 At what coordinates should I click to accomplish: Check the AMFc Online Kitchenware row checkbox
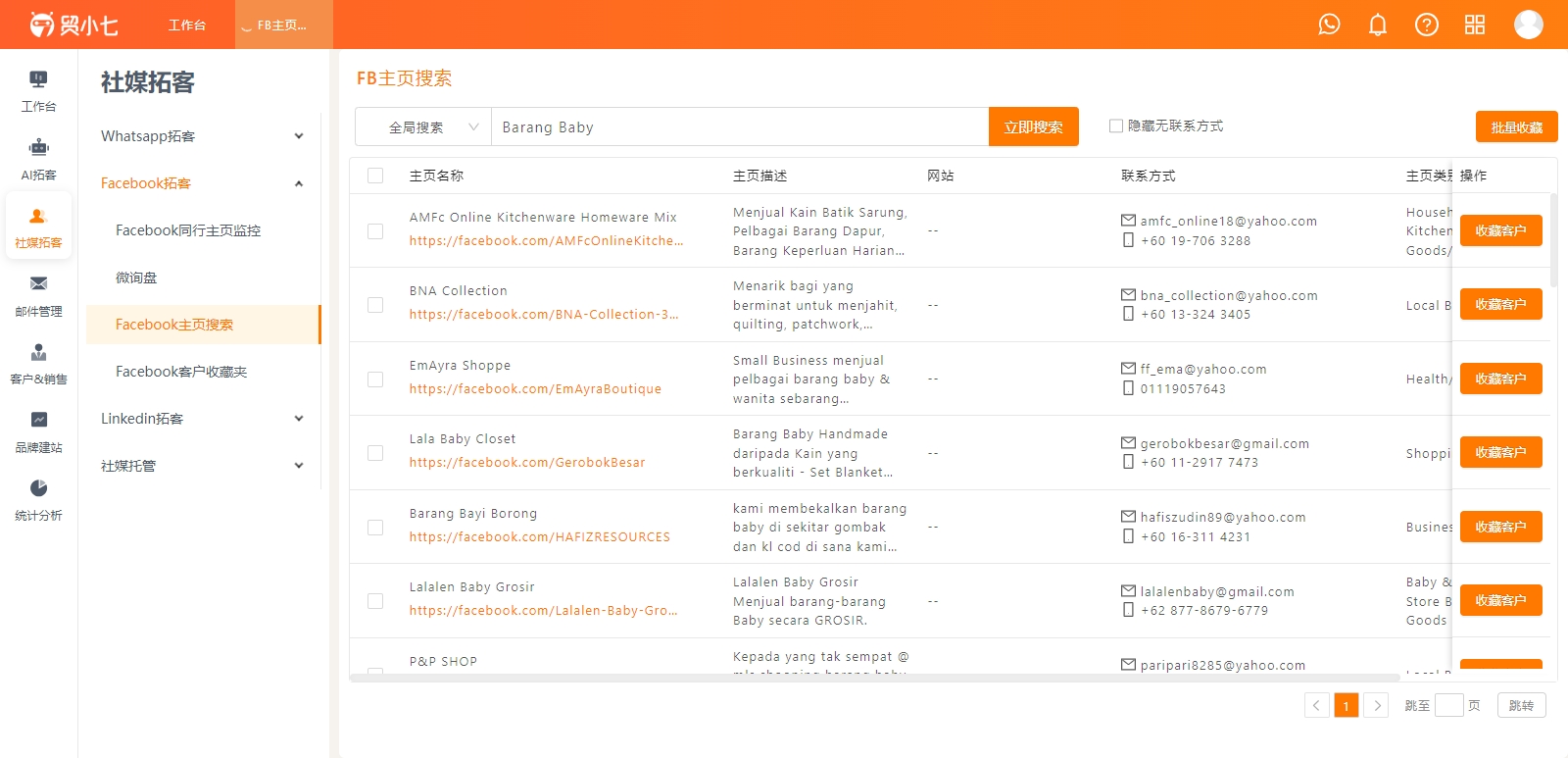375,231
